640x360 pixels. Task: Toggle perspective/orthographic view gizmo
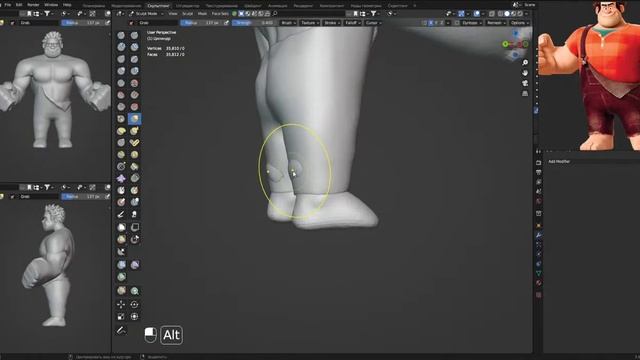[525, 93]
